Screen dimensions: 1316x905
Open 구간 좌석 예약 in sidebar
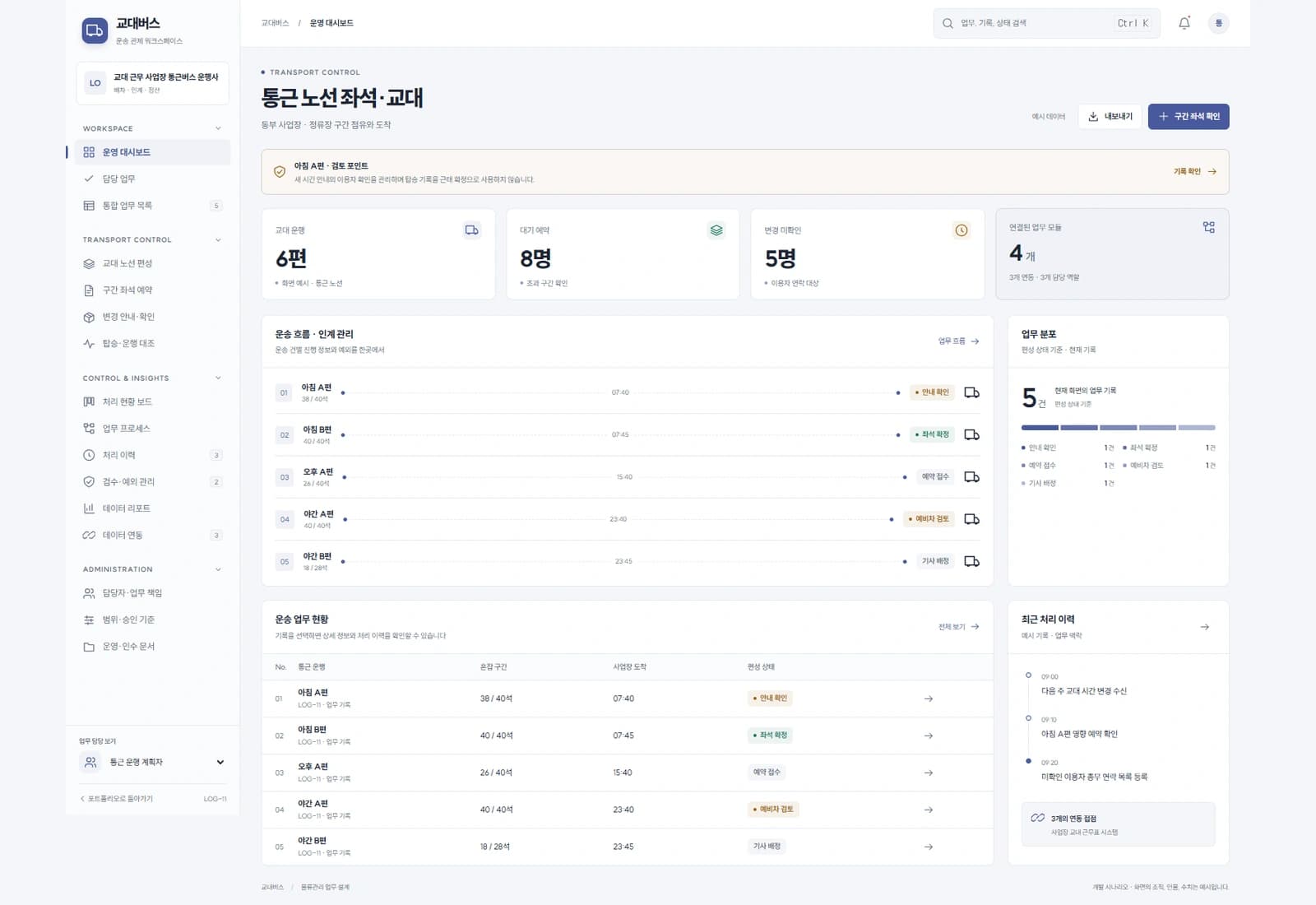[152, 290]
